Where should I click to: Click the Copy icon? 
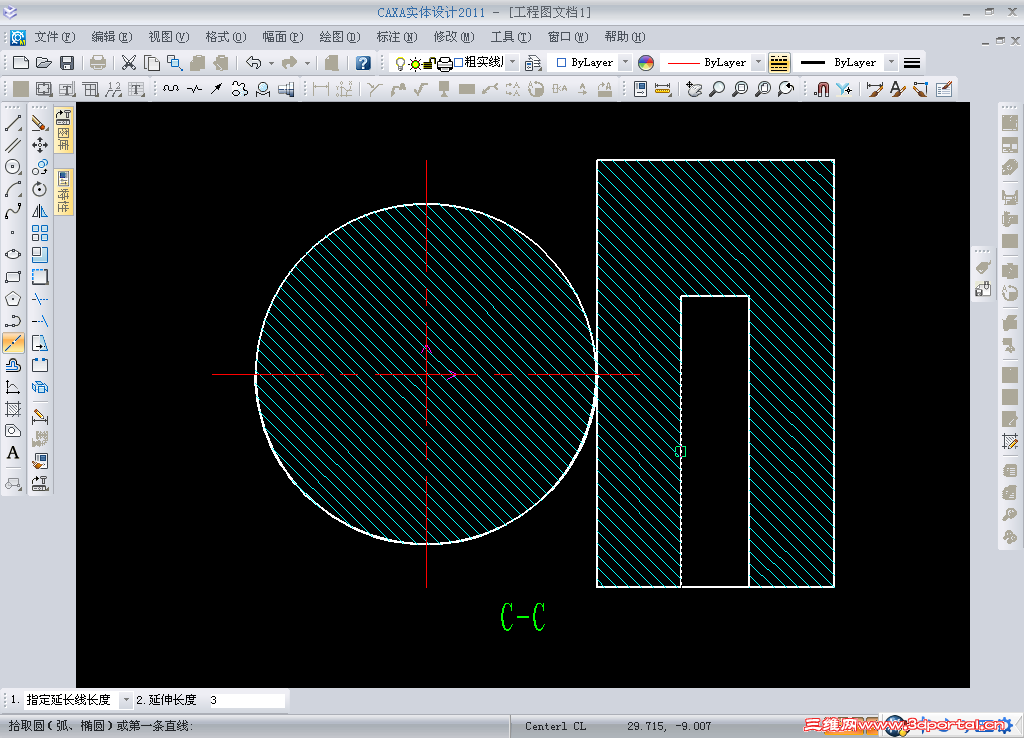152,63
